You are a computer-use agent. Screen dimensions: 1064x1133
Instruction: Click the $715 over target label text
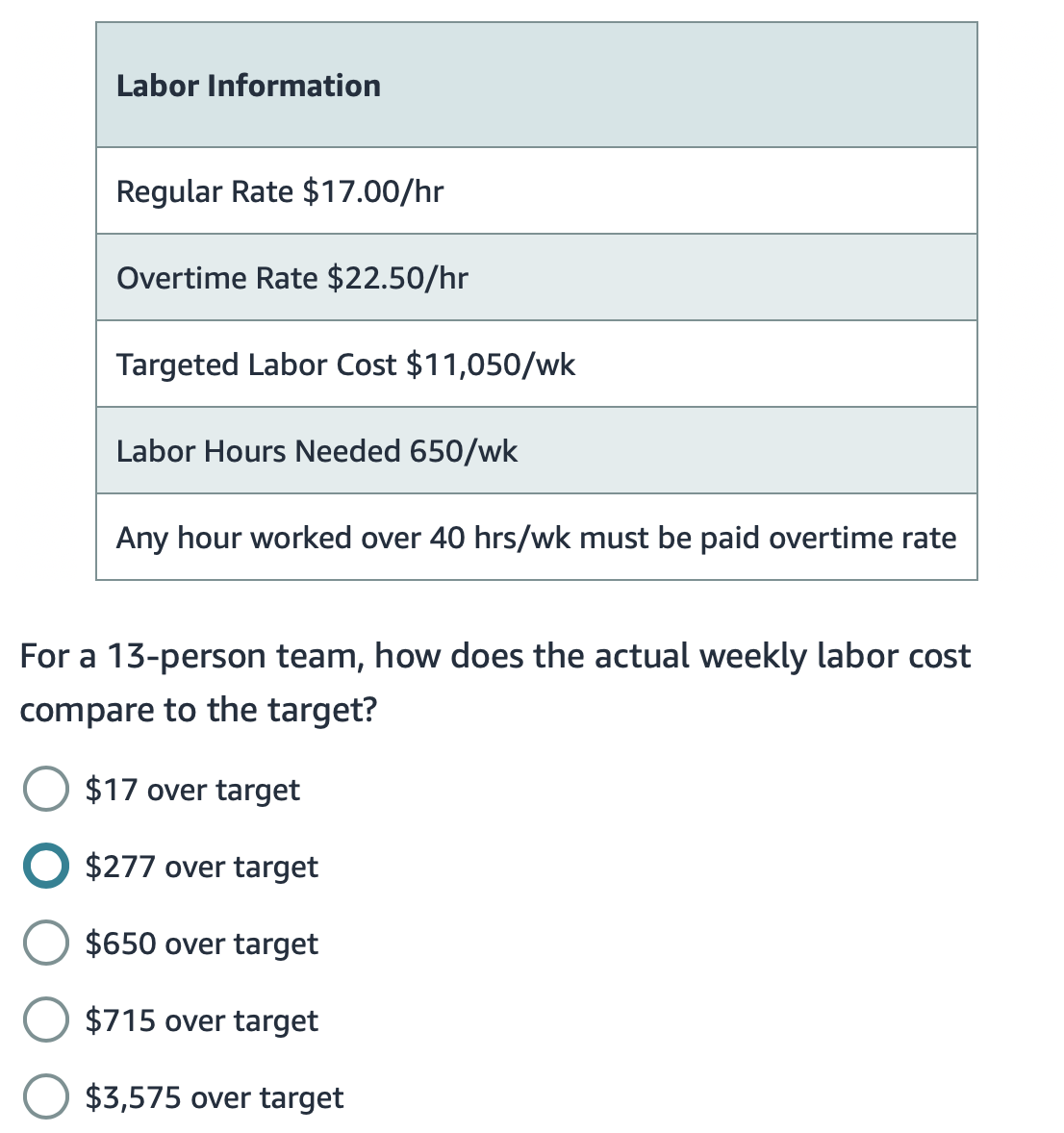click(x=202, y=1020)
